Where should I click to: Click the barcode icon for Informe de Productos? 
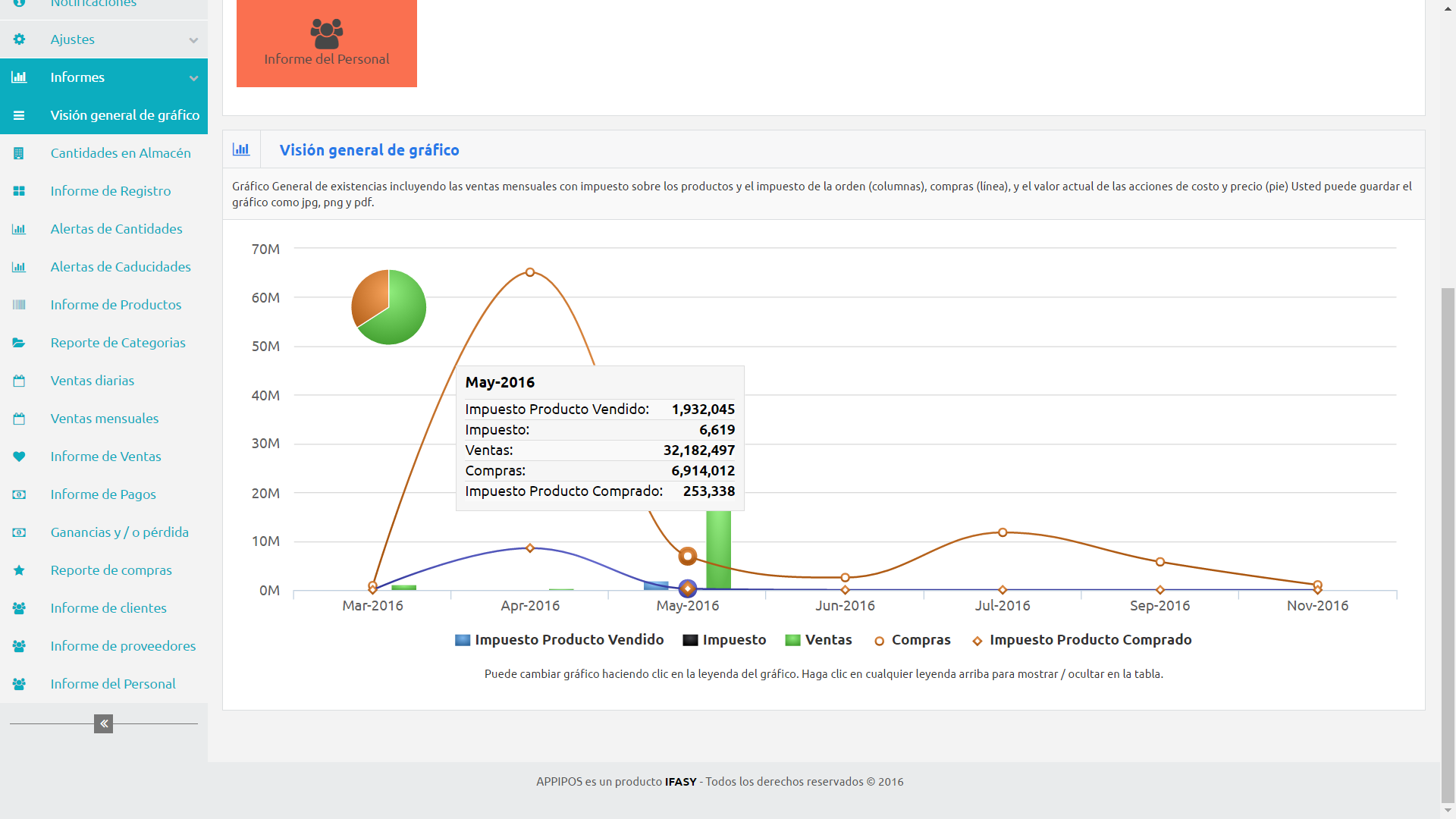[19, 305]
